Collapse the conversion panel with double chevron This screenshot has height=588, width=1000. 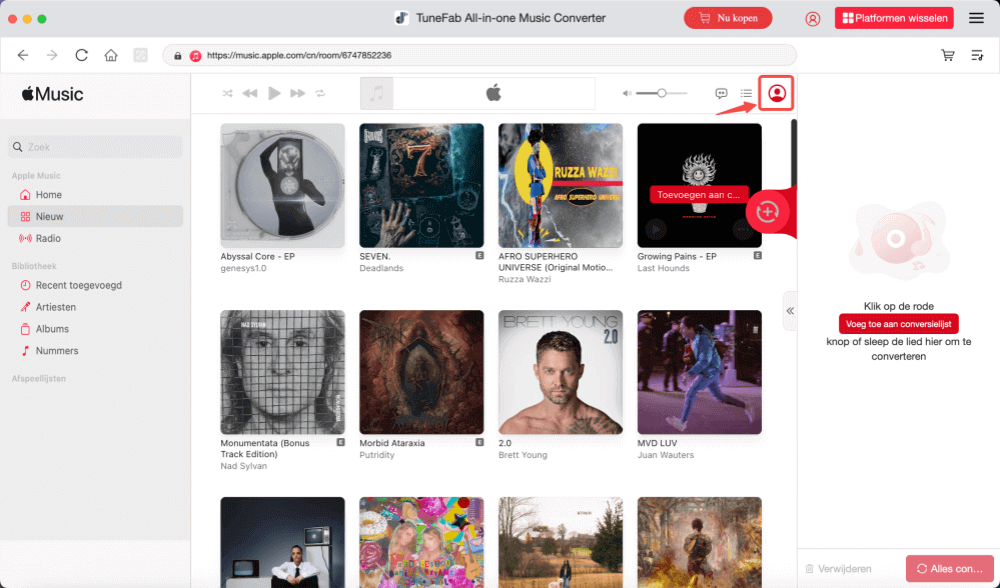(790, 311)
